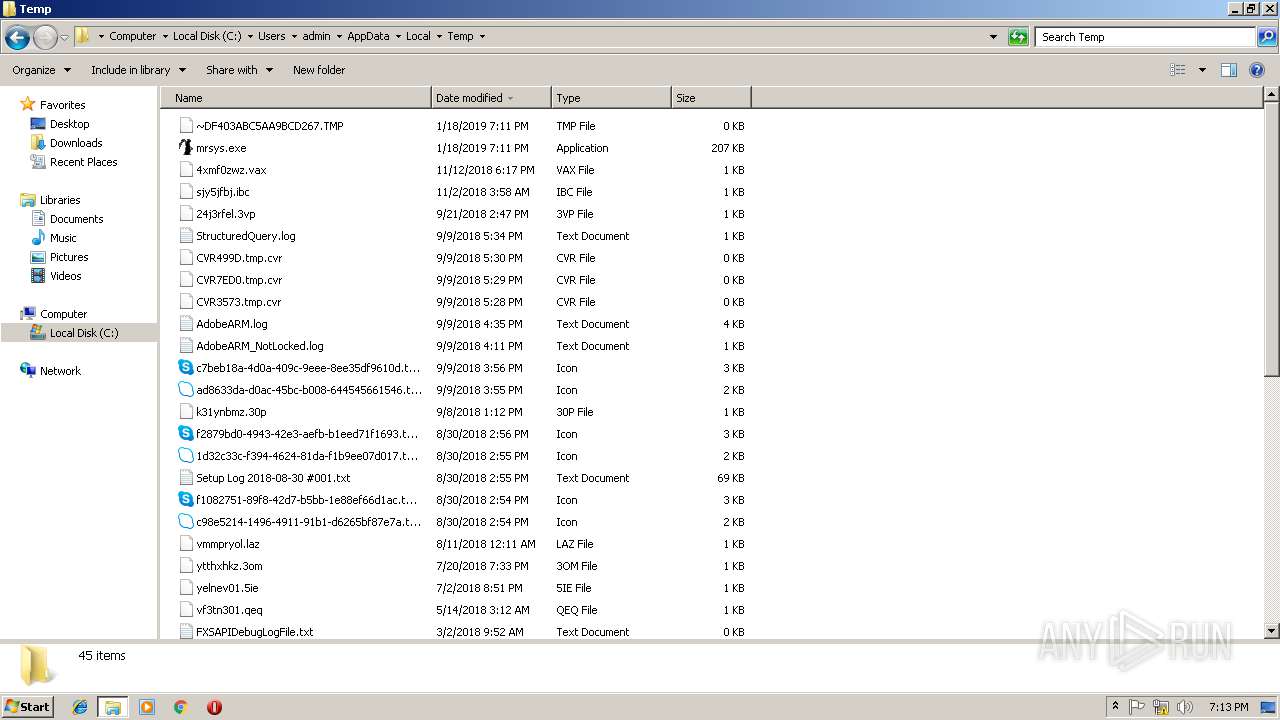This screenshot has height=720, width=1280.
Task: Click the Change your view icon
Action: (1178, 70)
